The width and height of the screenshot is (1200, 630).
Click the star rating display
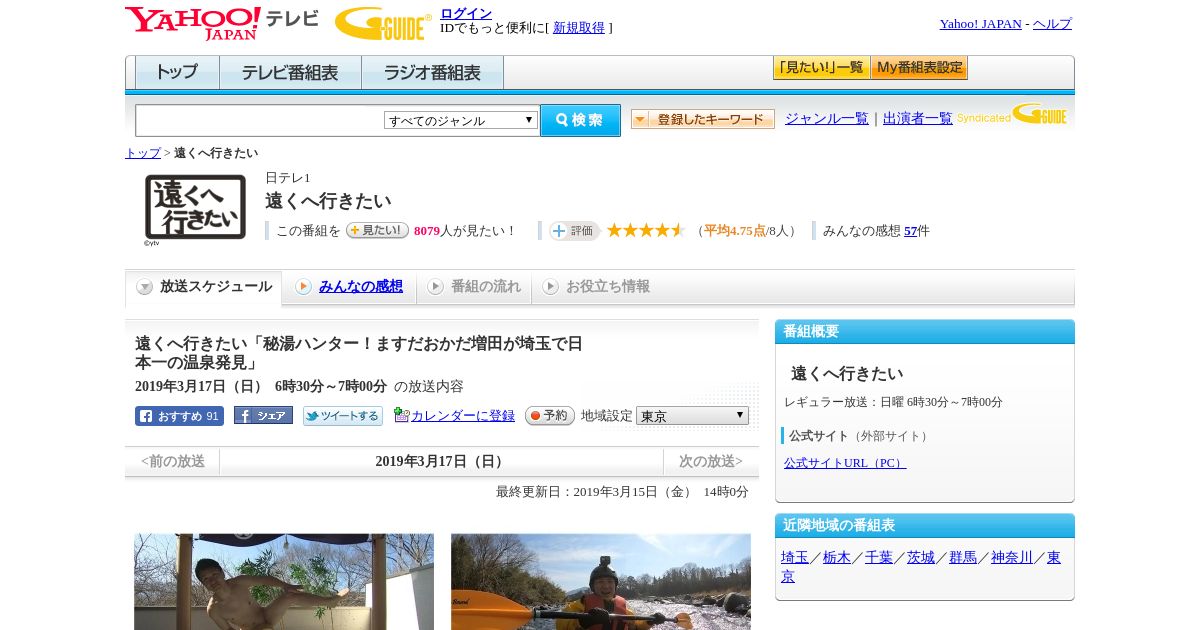coord(646,230)
